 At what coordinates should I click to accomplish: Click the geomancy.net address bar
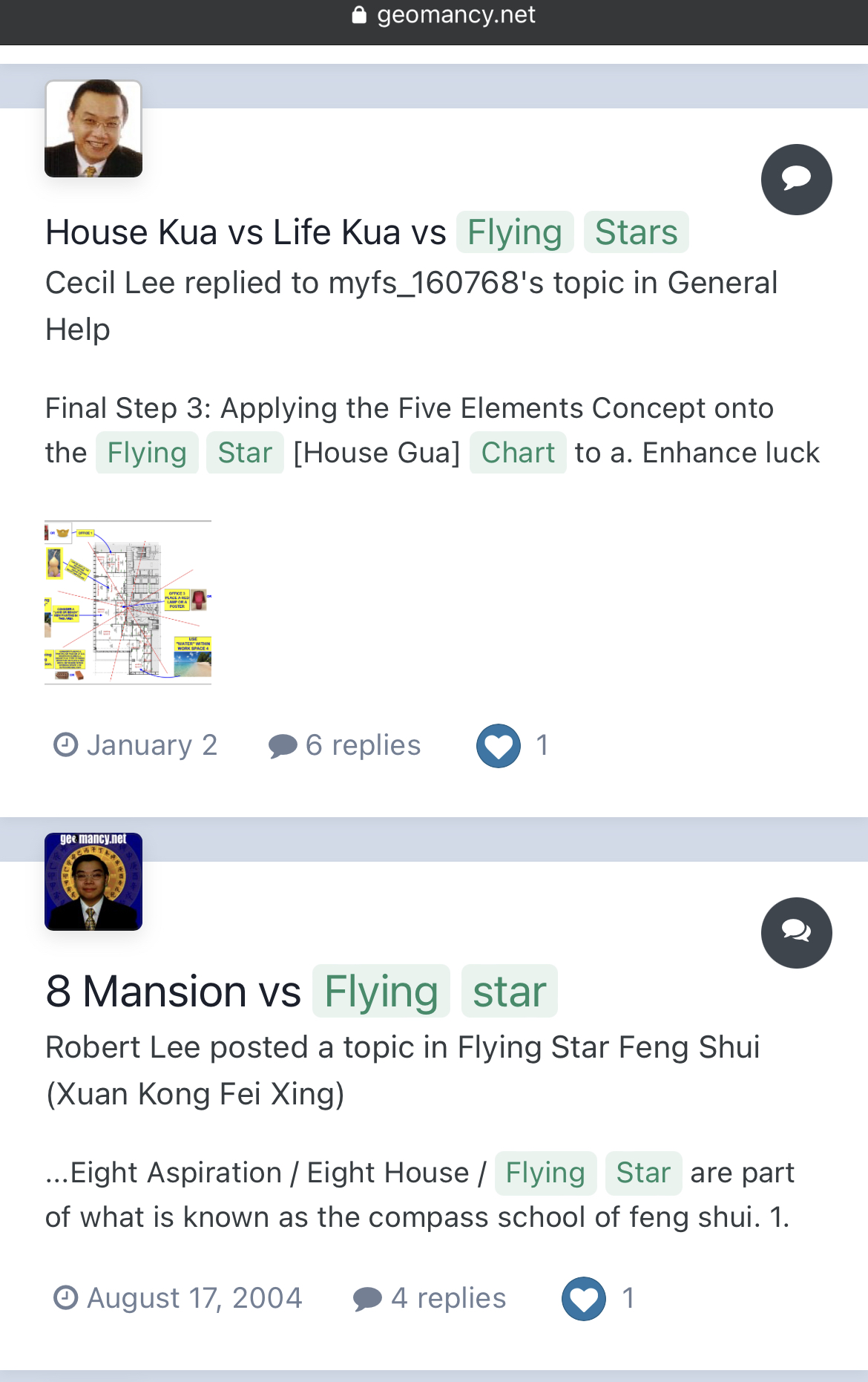tap(443, 15)
